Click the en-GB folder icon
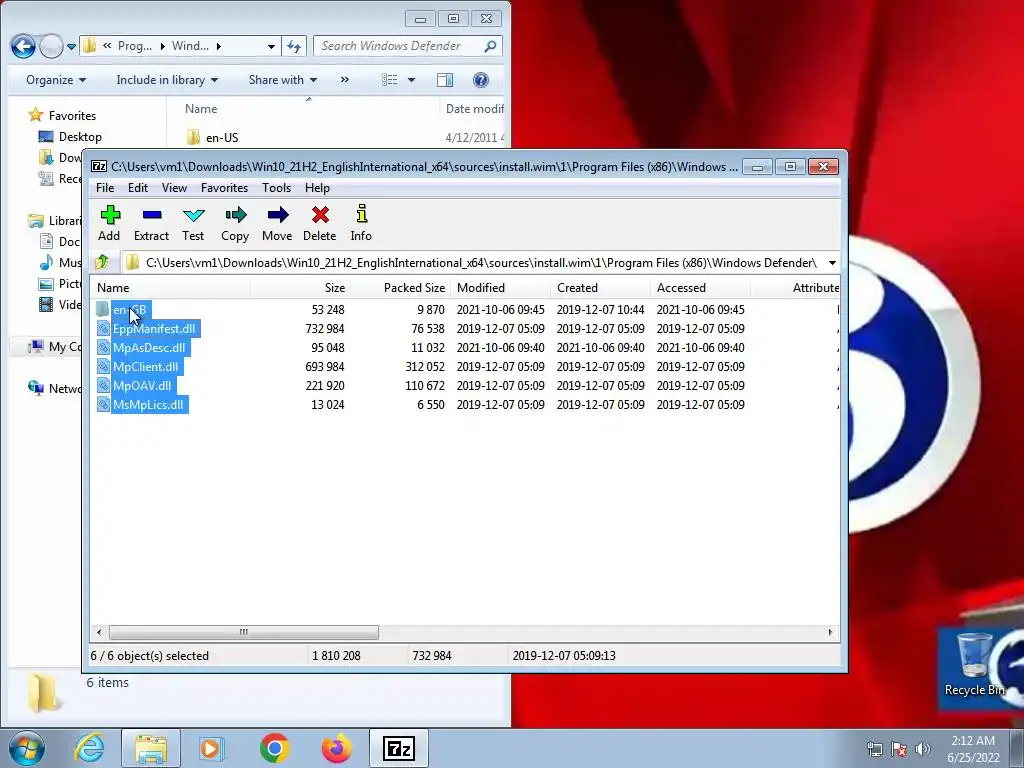The height and width of the screenshot is (768, 1024). (103, 310)
